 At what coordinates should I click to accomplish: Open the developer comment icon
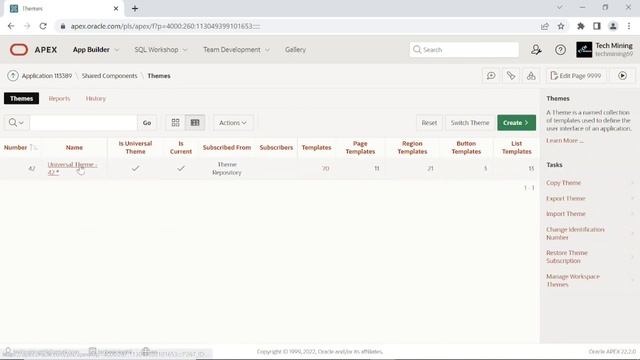(x=491, y=76)
